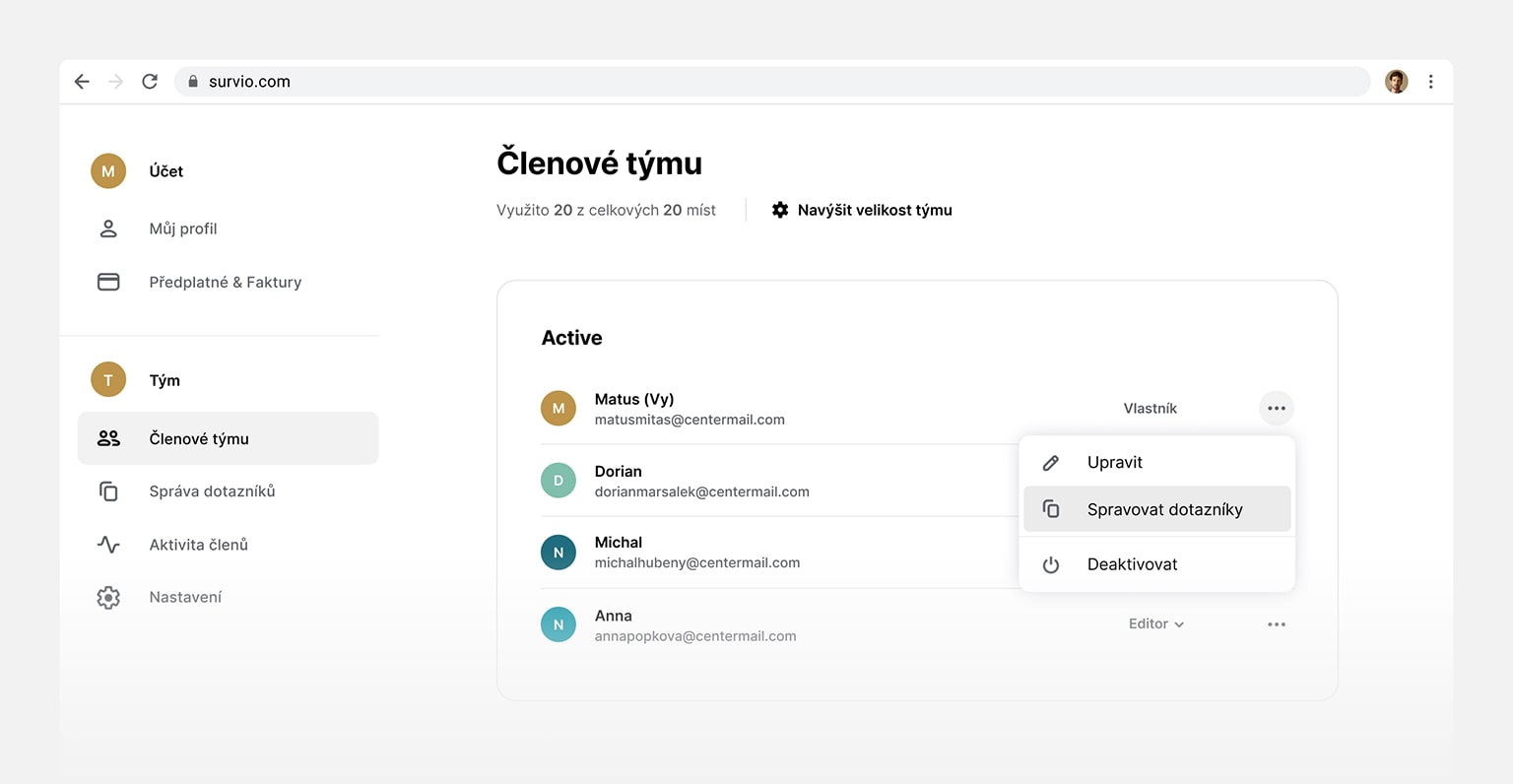Click the Předplatné & Faktury card icon
The height and width of the screenshot is (784, 1513).
coord(108,281)
